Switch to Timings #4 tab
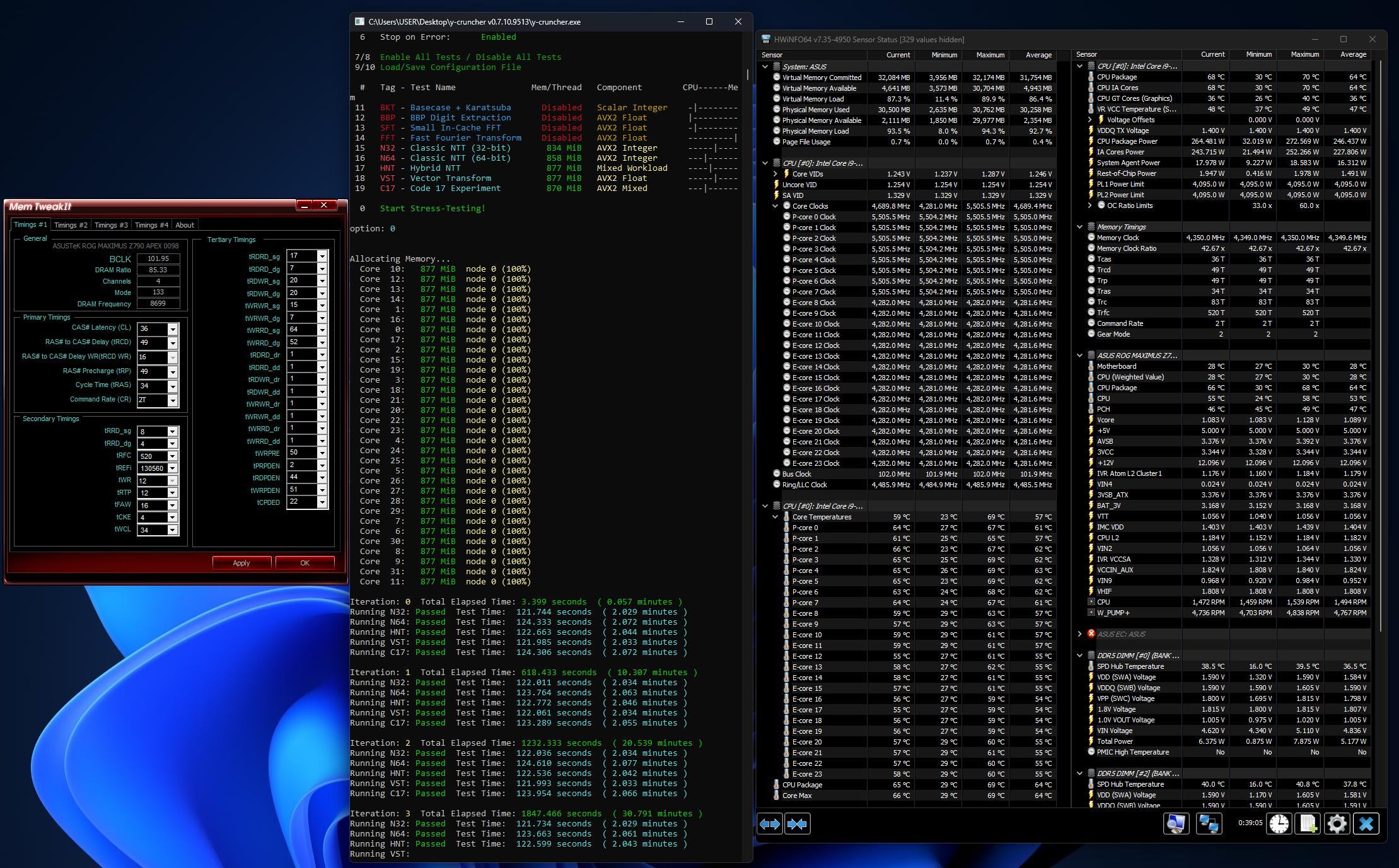This screenshot has height=868, width=1399. coord(151,225)
